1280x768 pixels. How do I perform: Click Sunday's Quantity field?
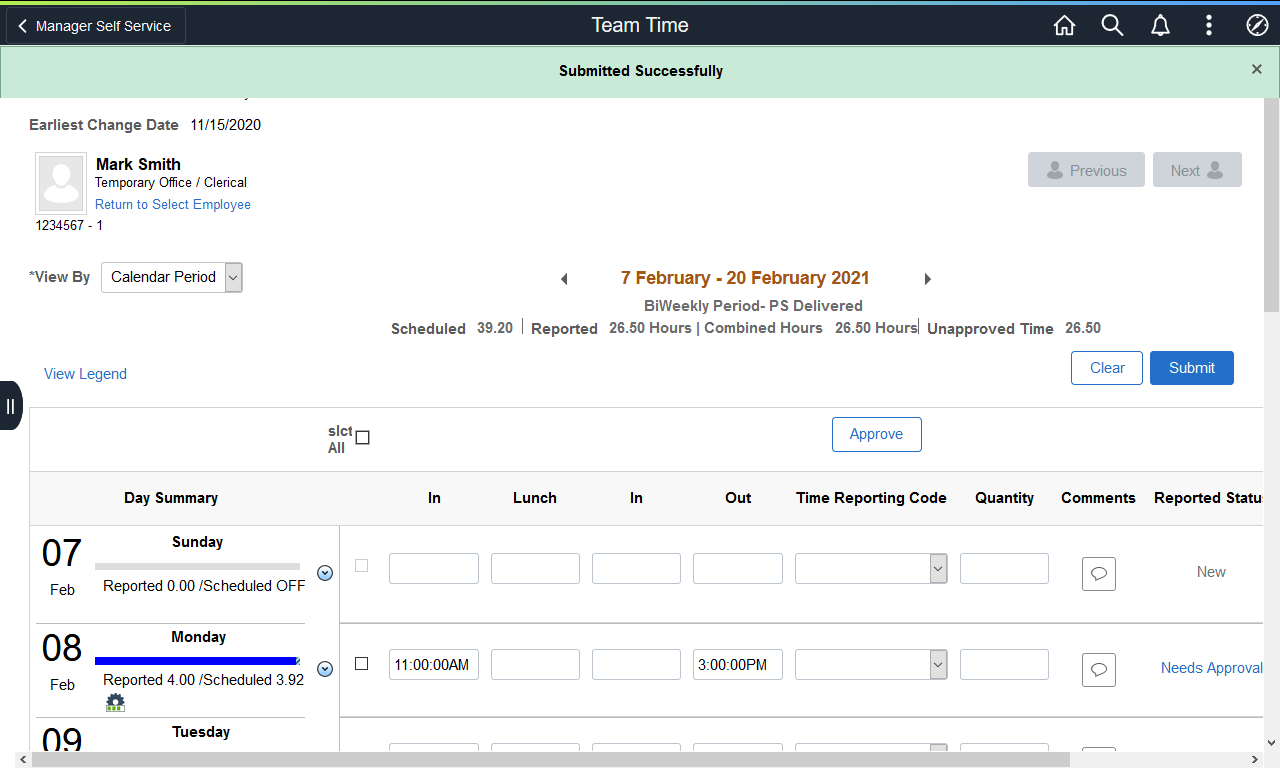[1004, 569]
